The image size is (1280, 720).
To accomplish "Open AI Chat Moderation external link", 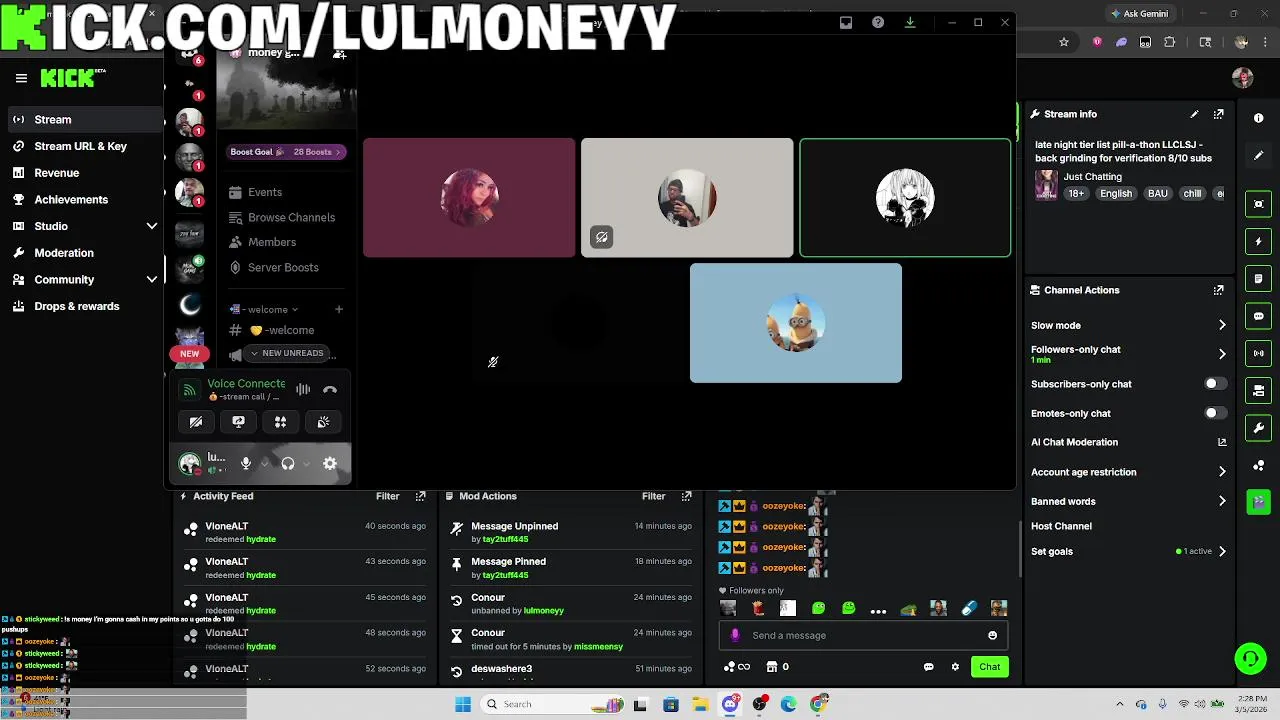I will (1222, 442).
